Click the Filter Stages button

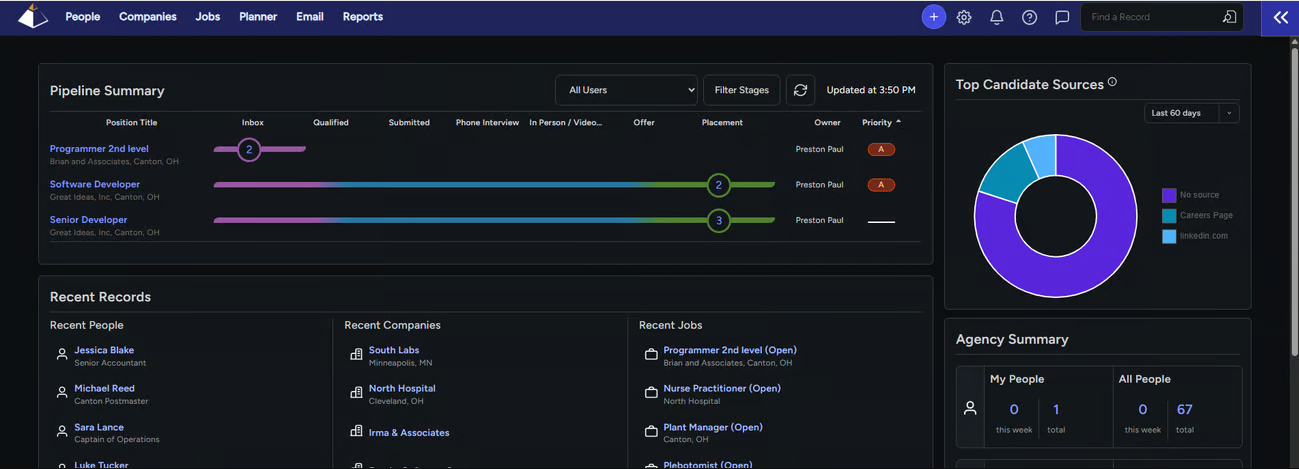[741, 90]
